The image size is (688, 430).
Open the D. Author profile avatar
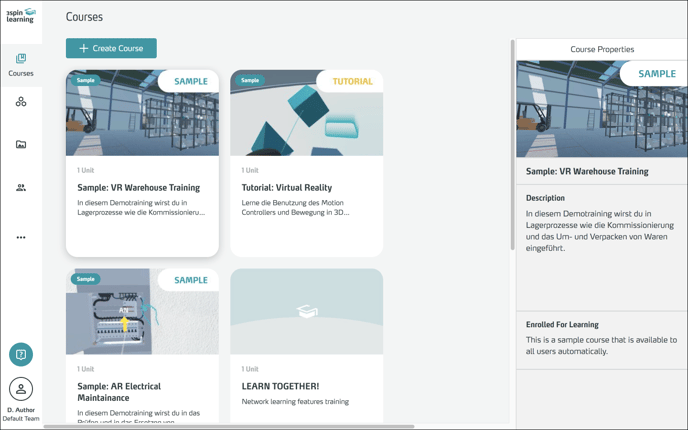[x=21, y=389]
